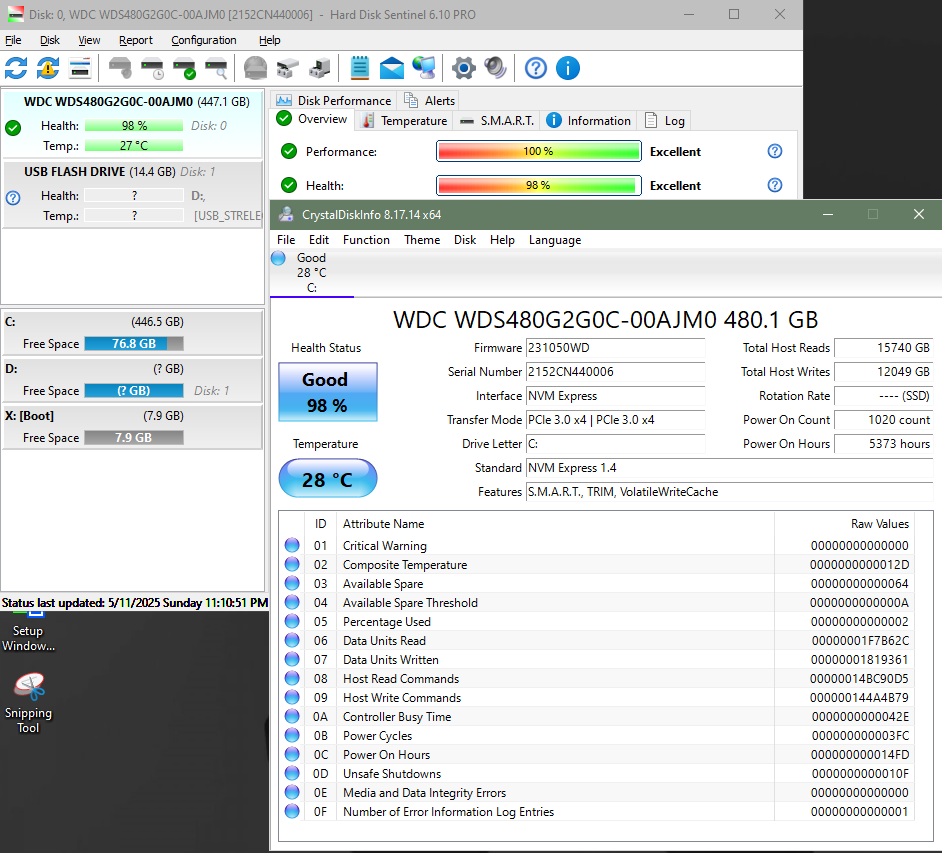The image size is (942, 853).
Task: Click the help icon beside Performance rating
Action: tap(774, 151)
